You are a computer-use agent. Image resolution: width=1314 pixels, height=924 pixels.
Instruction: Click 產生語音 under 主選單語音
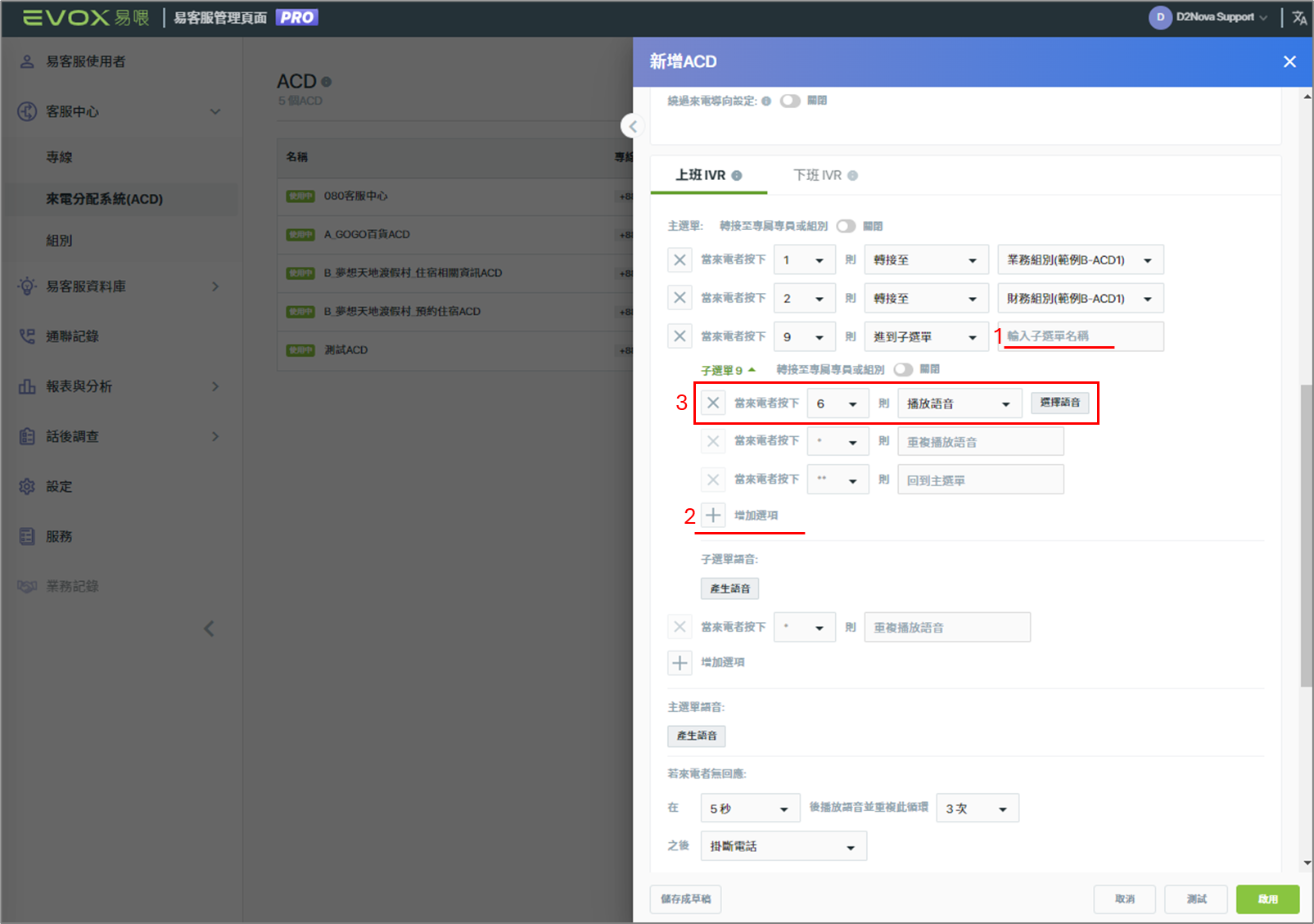696,736
